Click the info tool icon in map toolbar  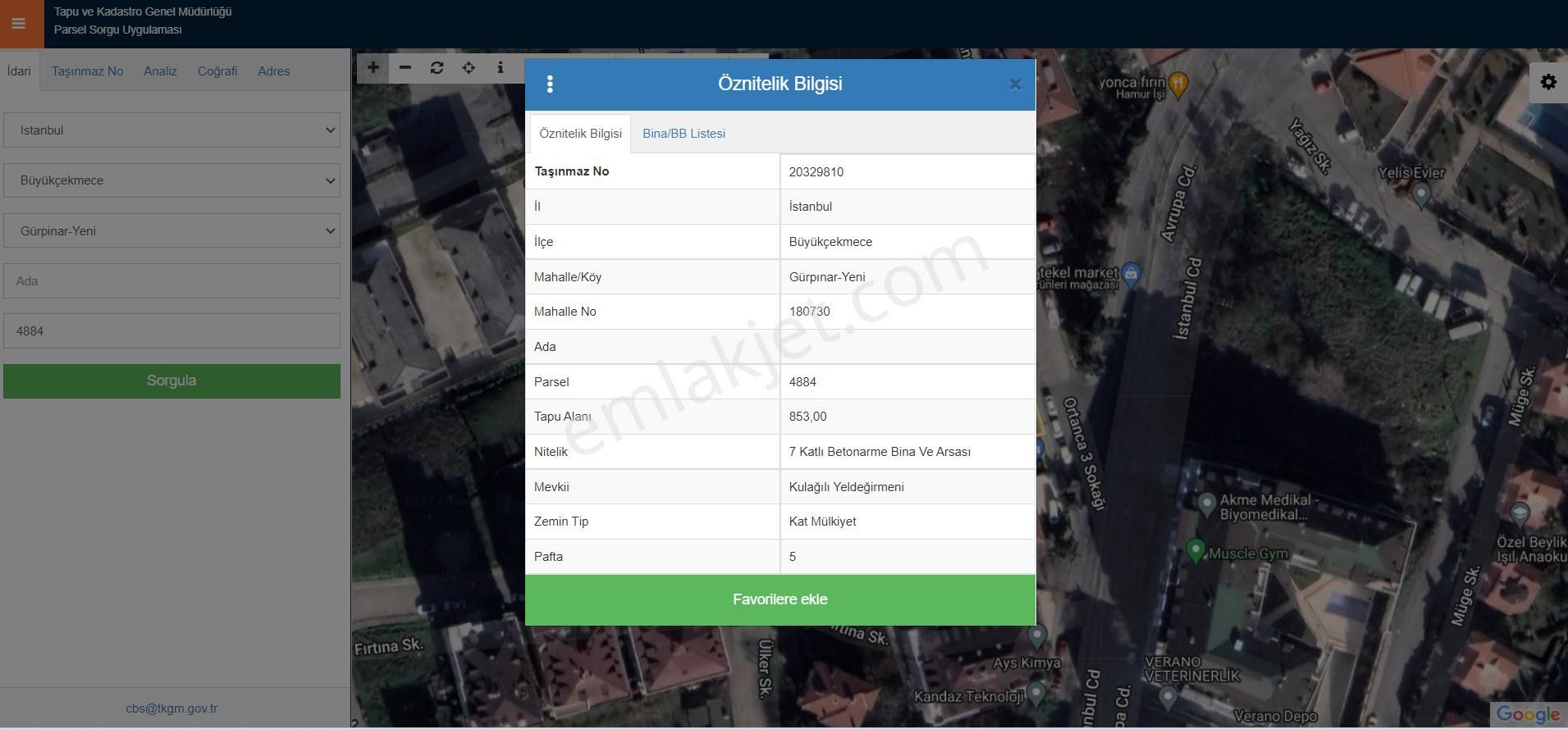pyautogui.click(x=501, y=68)
